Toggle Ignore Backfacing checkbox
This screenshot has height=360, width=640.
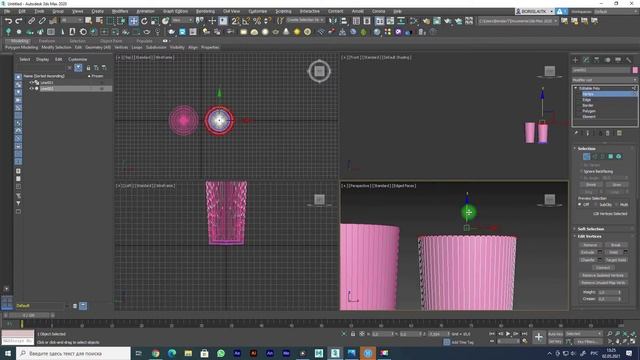coord(582,171)
